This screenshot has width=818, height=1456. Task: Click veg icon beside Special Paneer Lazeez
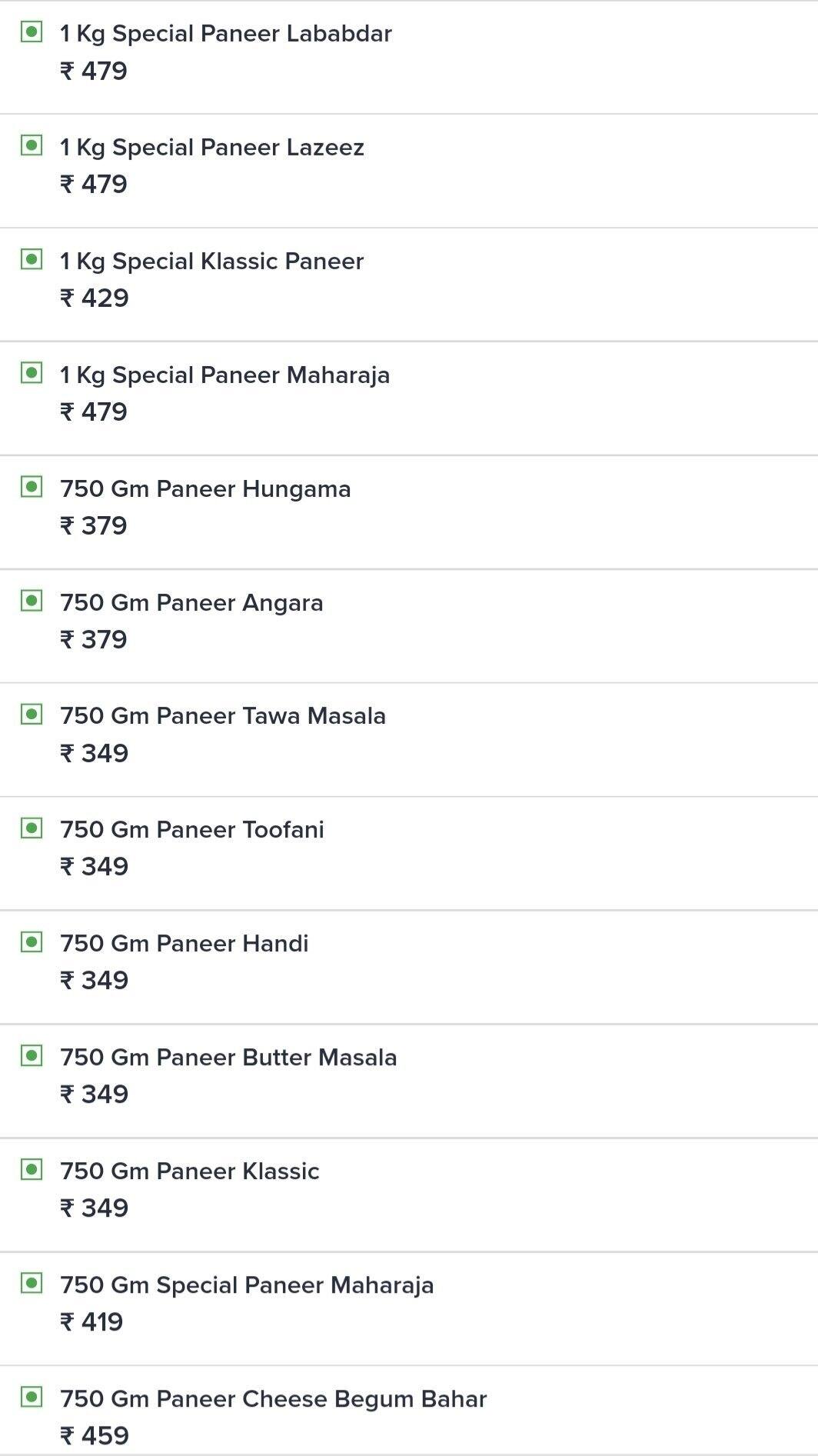click(x=32, y=145)
